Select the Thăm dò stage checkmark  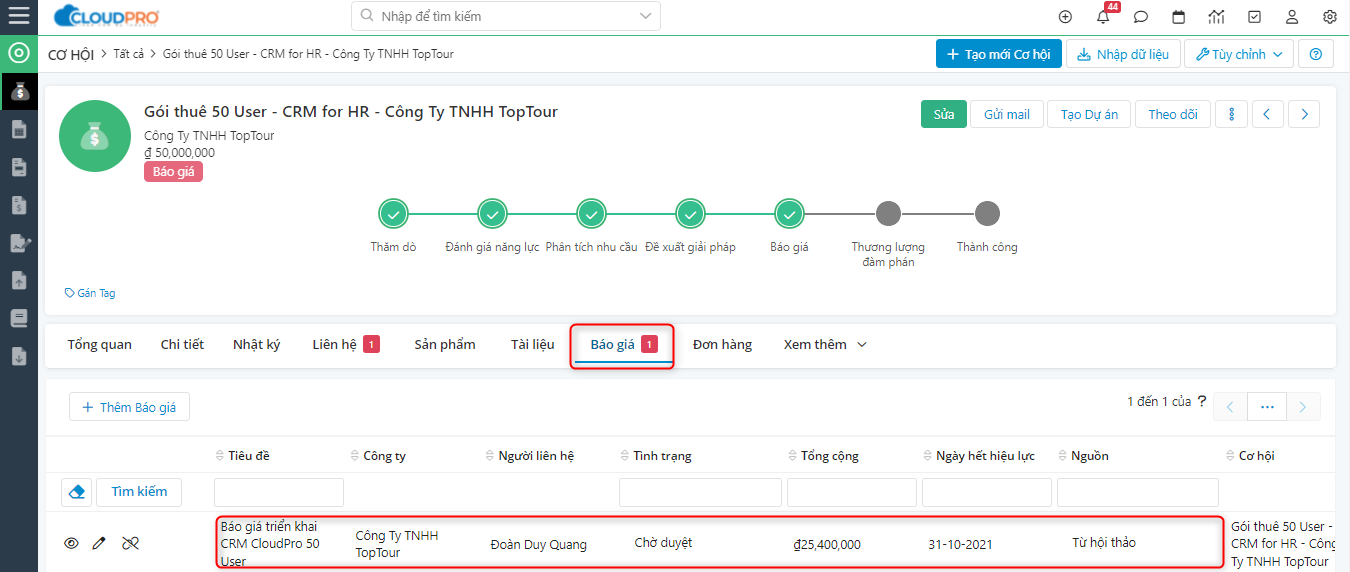point(393,213)
